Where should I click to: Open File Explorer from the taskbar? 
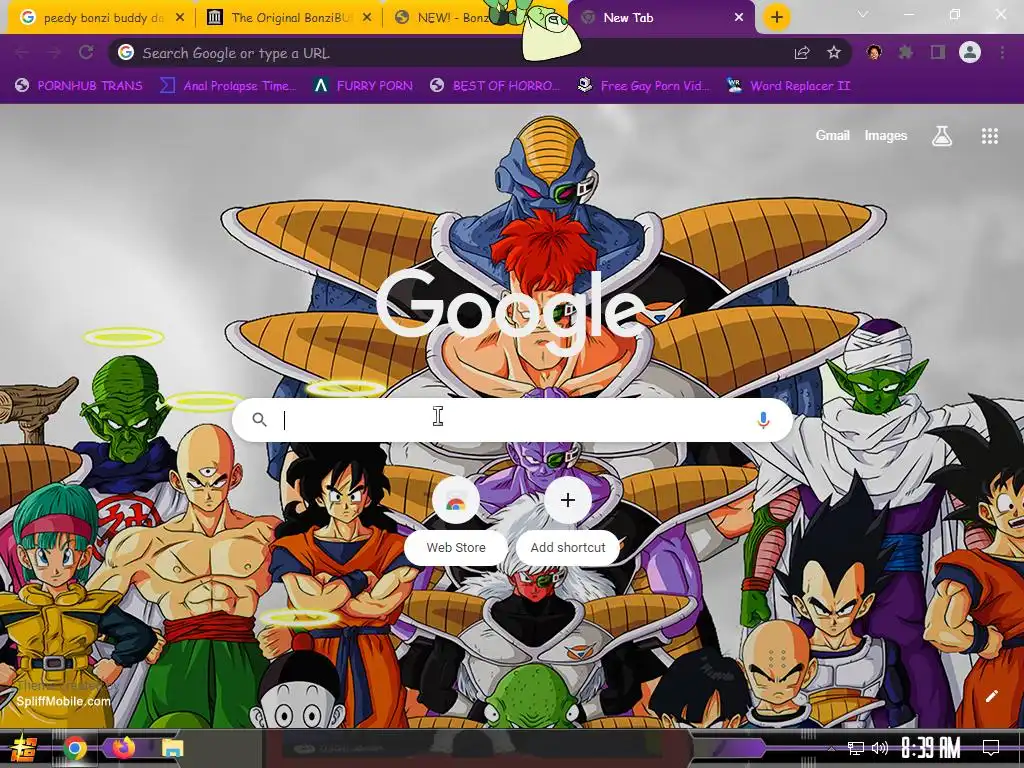click(172, 748)
